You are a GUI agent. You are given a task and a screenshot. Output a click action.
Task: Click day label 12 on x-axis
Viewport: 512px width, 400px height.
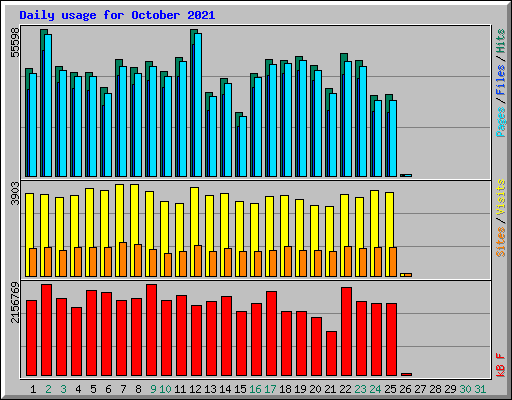(x=195, y=389)
